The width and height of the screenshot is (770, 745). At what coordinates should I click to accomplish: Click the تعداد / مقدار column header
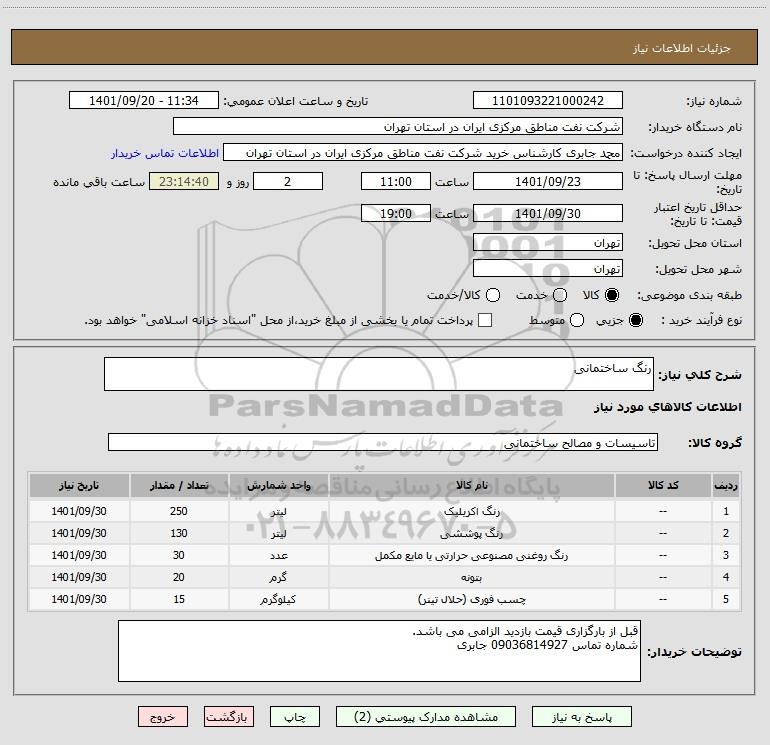tap(179, 485)
